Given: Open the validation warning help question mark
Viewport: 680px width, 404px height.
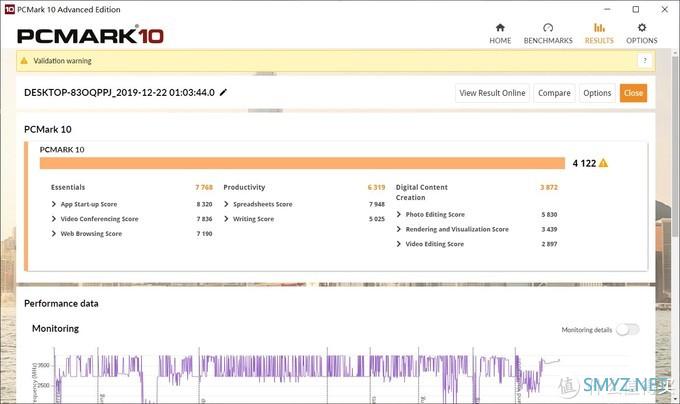Looking at the screenshot, I should click(645, 61).
